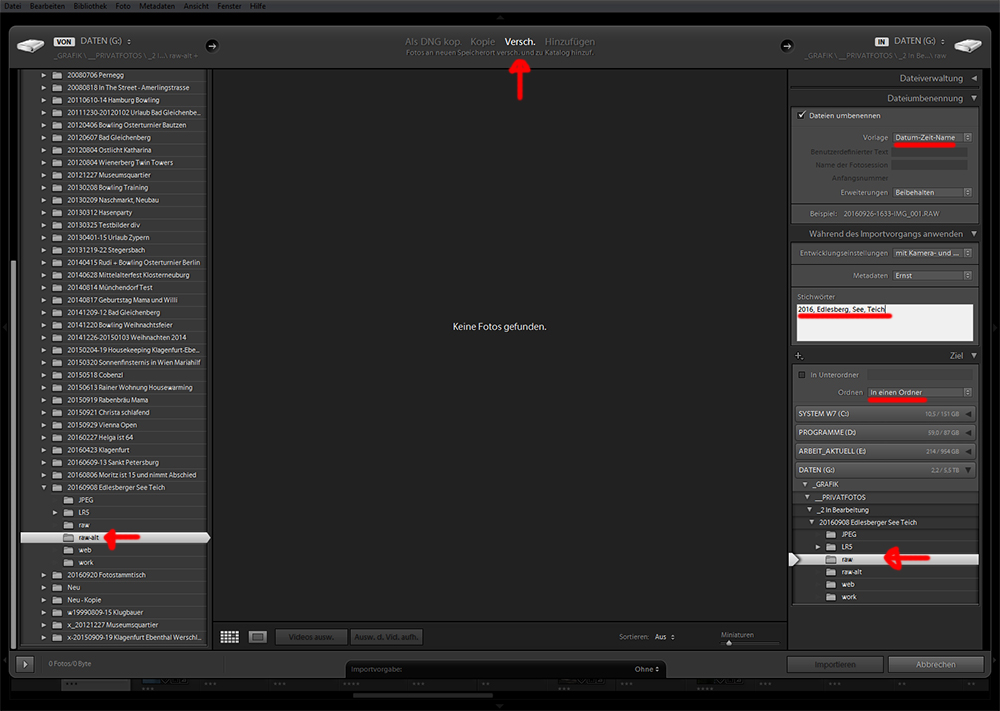Viewport: 1000px width, 711px height.
Task: Select 20160609-13 Sankt Petersburg folder
Action: pos(113,462)
